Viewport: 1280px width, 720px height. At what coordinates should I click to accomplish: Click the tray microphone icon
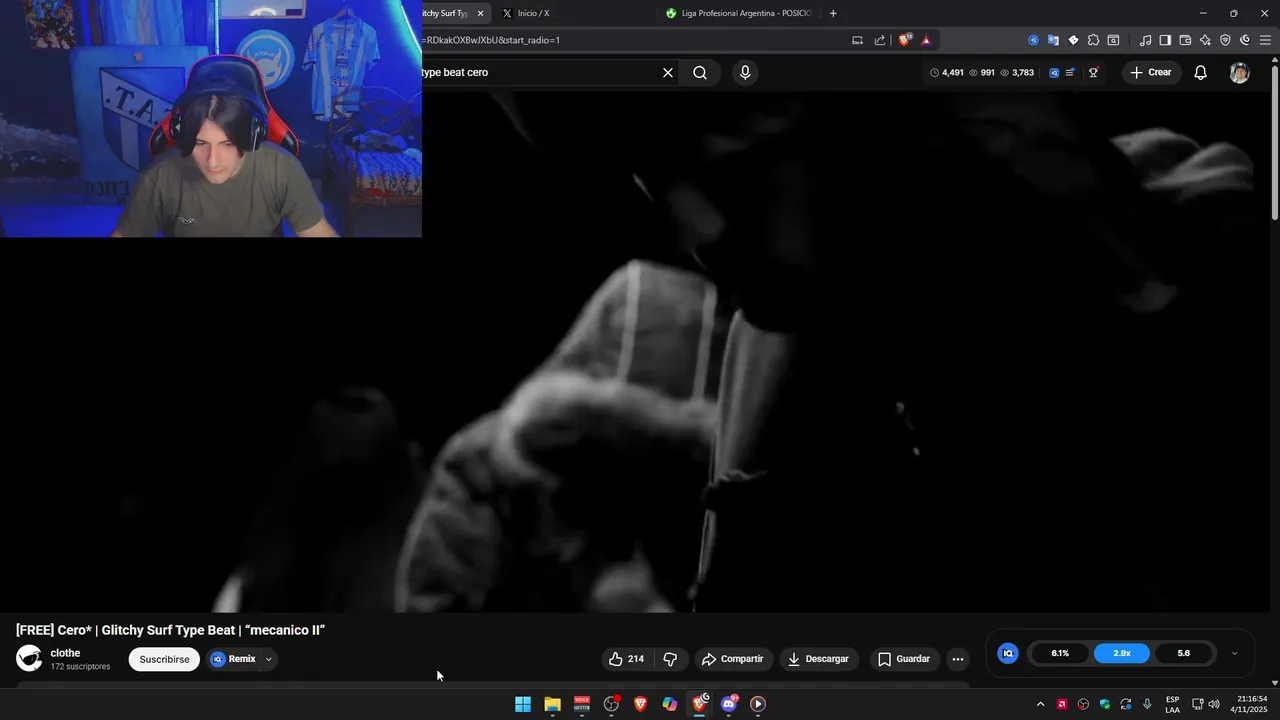pos(1147,704)
